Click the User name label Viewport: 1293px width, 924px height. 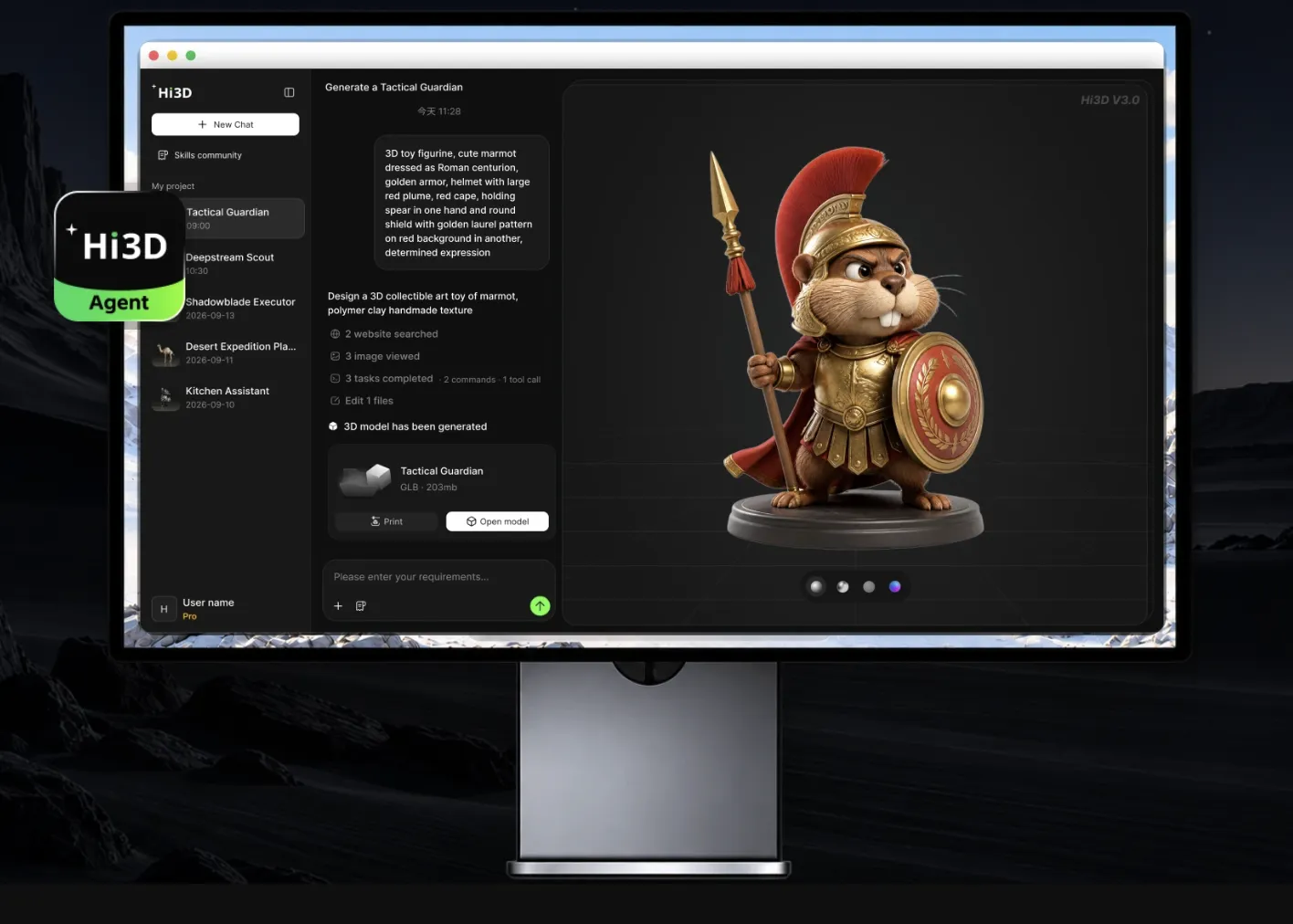click(x=208, y=603)
